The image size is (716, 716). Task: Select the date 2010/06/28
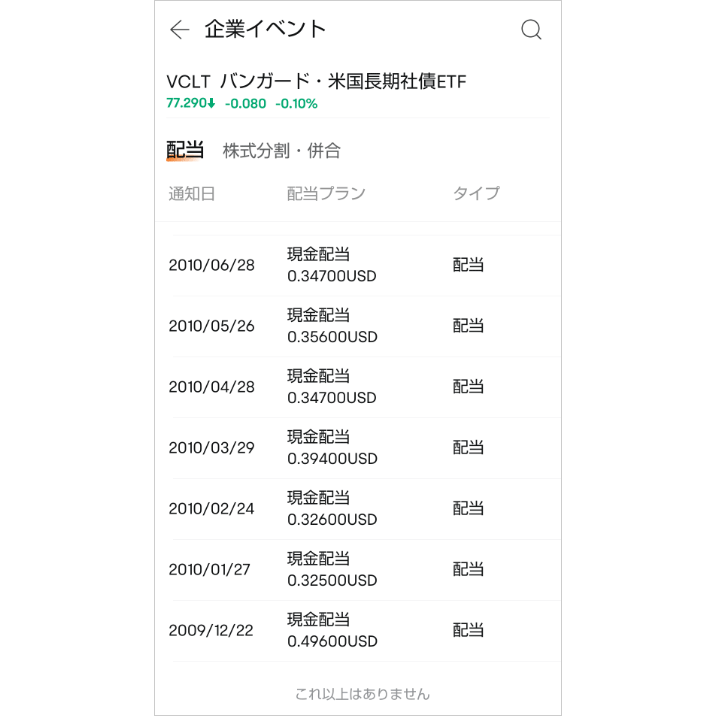(x=211, y=265)
